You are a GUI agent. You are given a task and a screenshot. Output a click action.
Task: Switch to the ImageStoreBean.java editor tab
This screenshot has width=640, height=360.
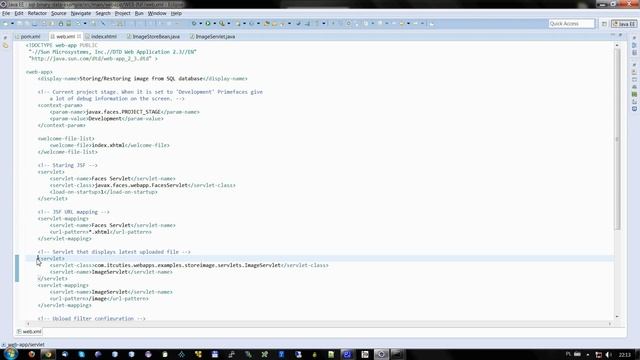pyautogui.click(x=156, y=37)
